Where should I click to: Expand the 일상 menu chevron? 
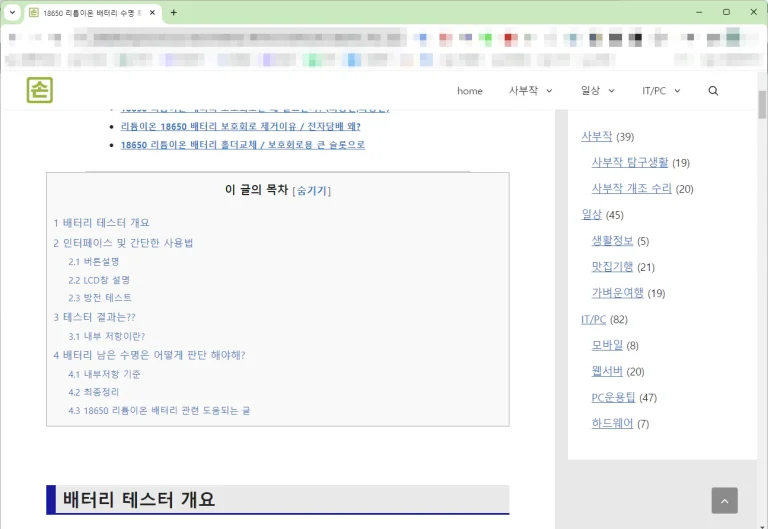click(611, 91)
